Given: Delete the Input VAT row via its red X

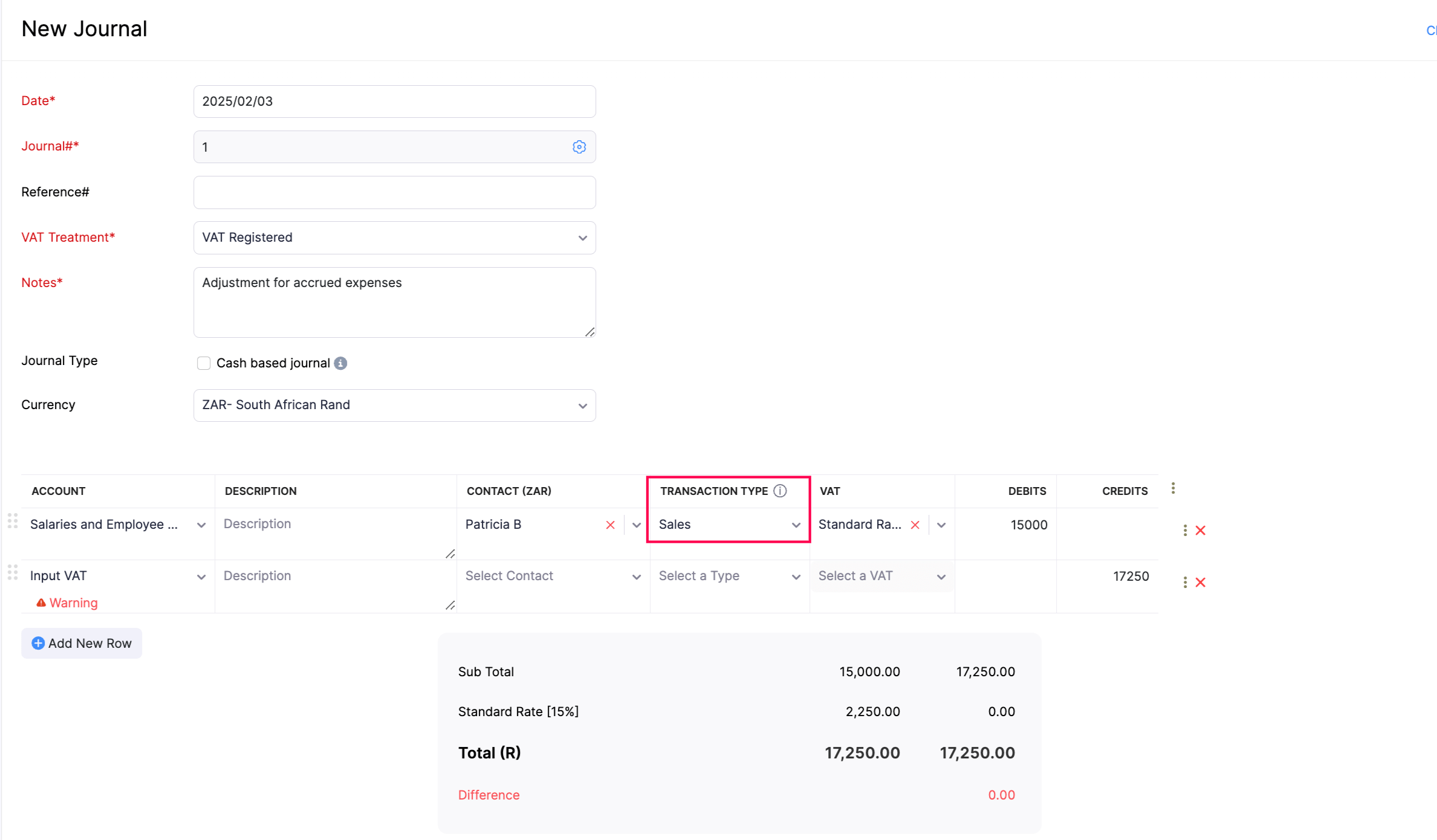Looking at the screenshot, I should click(x=1201, y=582).
